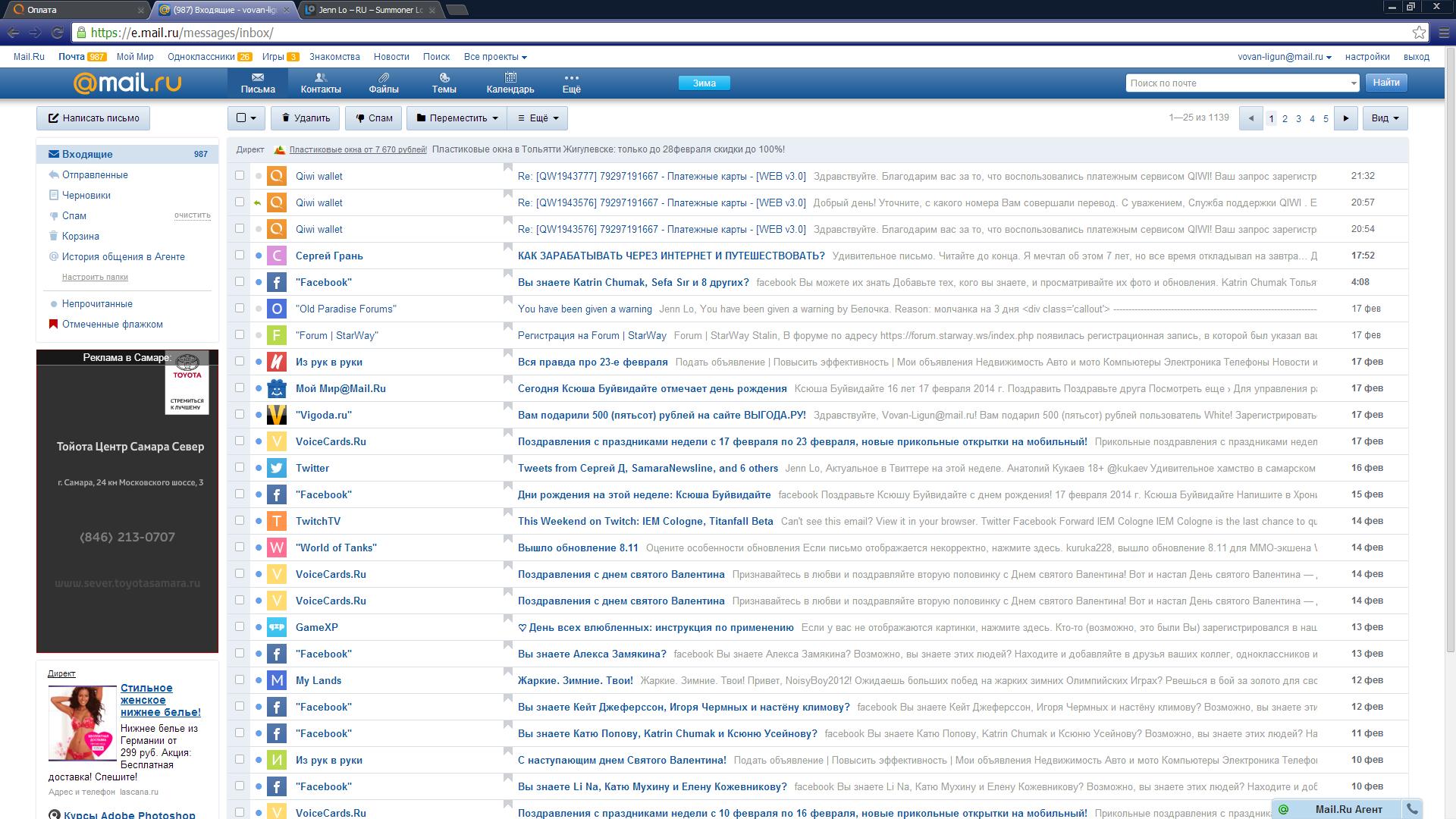Bookmark page with the star icon
1456x819 pixels.
1419,33
